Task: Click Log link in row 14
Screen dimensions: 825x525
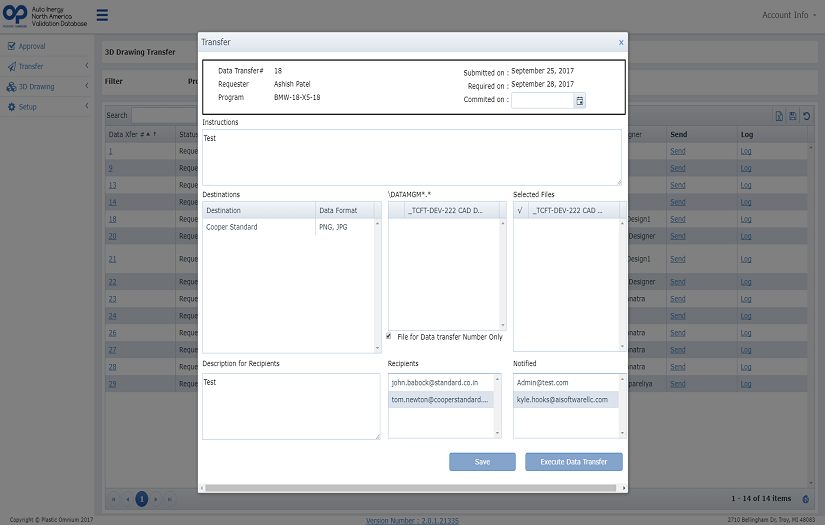Action: (x=746, y=202)
